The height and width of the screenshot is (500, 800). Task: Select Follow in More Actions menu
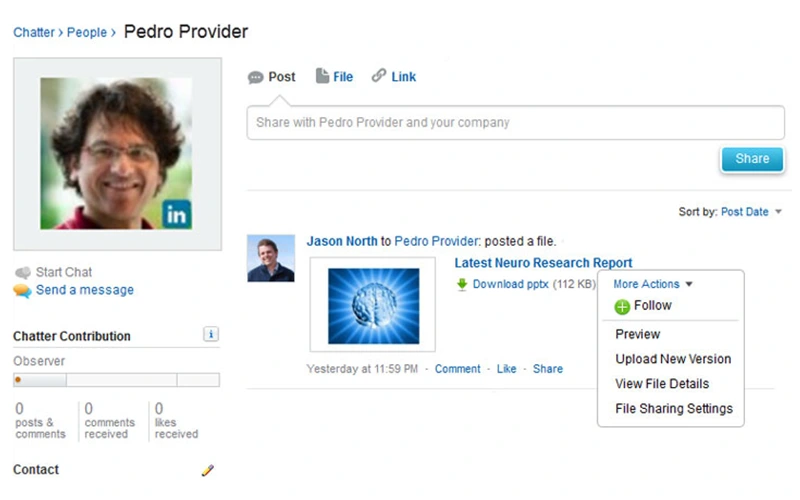[x=643, y=306]
